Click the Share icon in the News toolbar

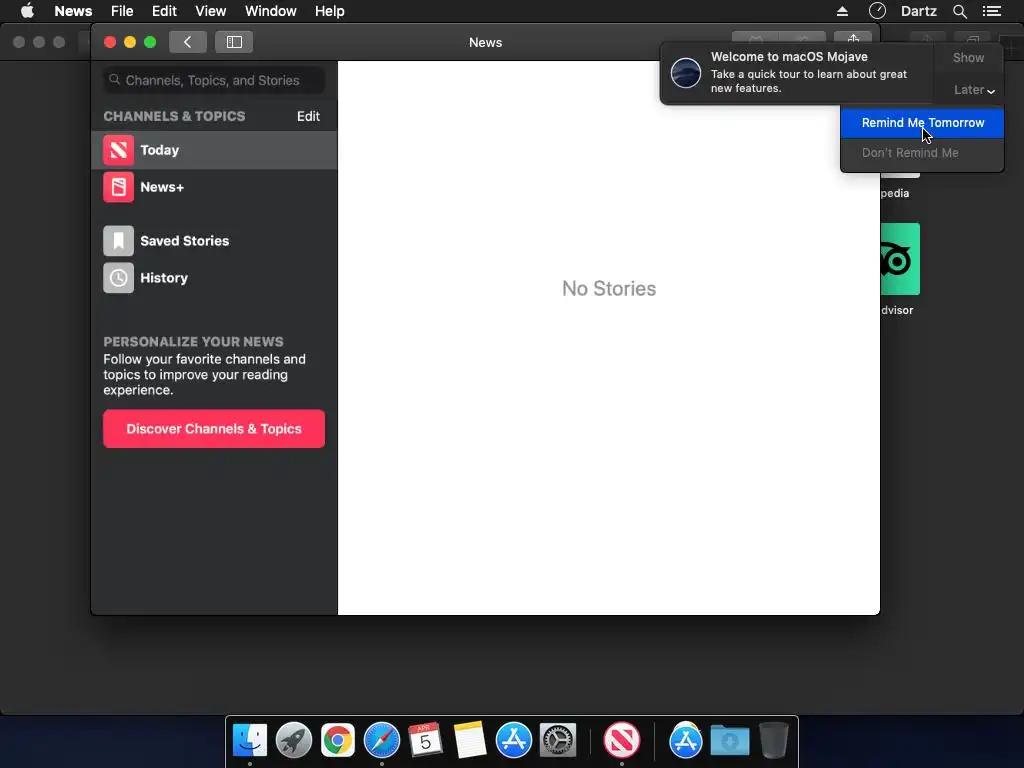click(853, 37)
